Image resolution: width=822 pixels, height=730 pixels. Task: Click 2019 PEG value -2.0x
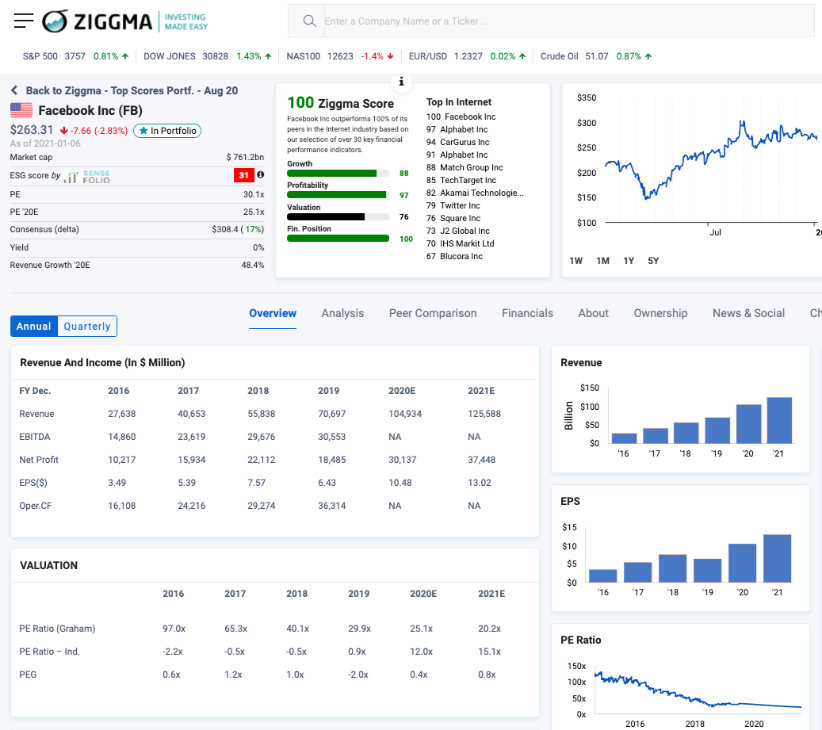[x=358, y=674]
